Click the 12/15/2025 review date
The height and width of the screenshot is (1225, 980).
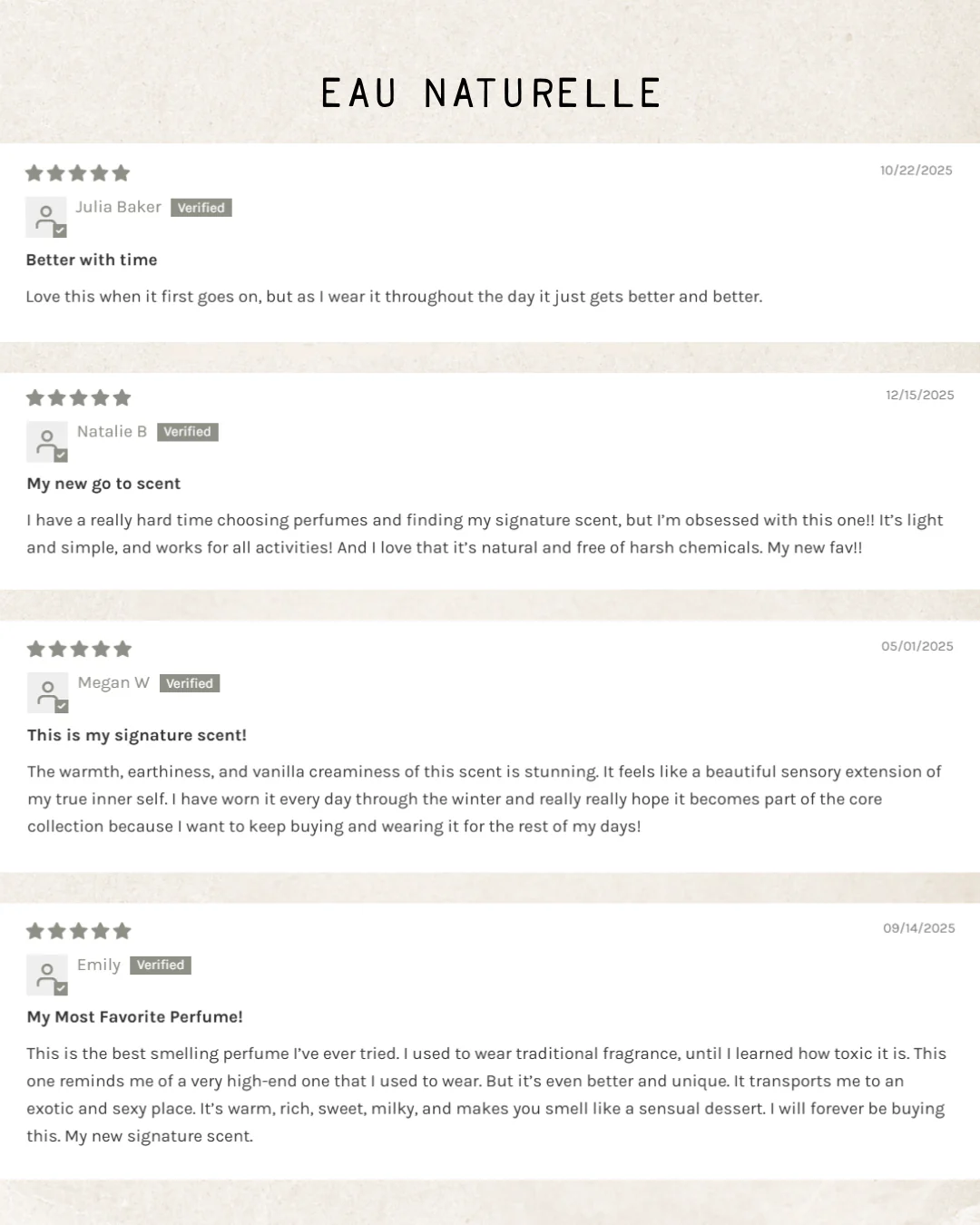pos(919,395)
